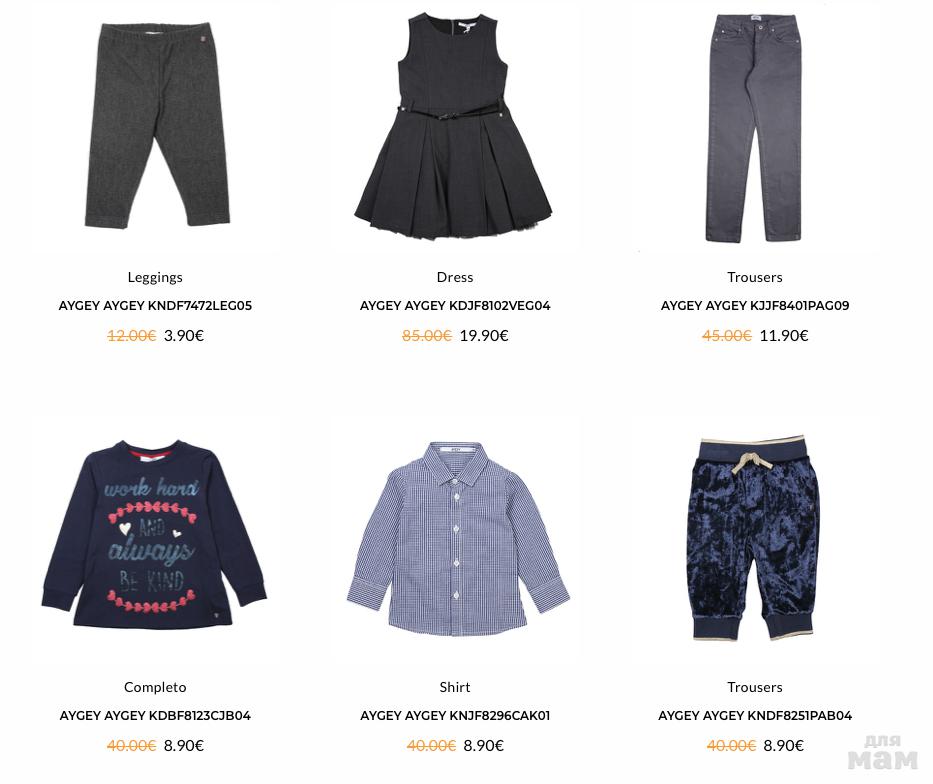
Task: Open the blue checked shirt image
Action: [458, 538]
